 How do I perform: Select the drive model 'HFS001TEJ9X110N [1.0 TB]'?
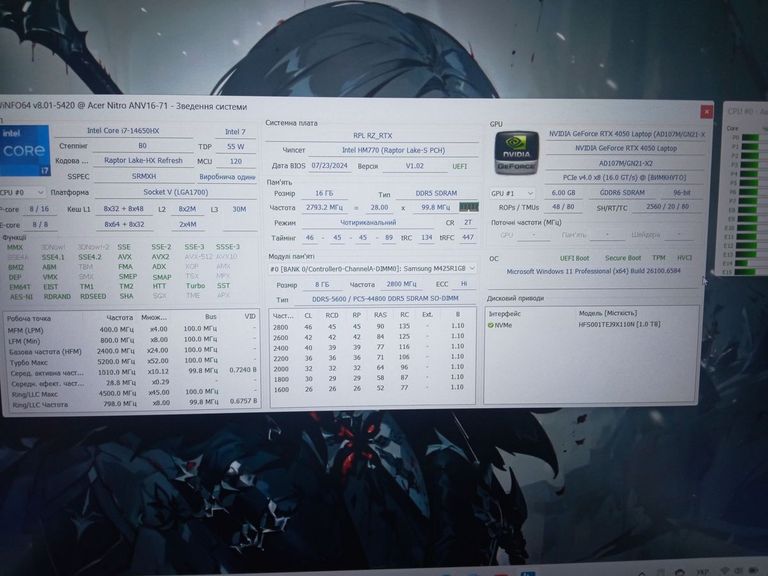[x=619, y=324]
